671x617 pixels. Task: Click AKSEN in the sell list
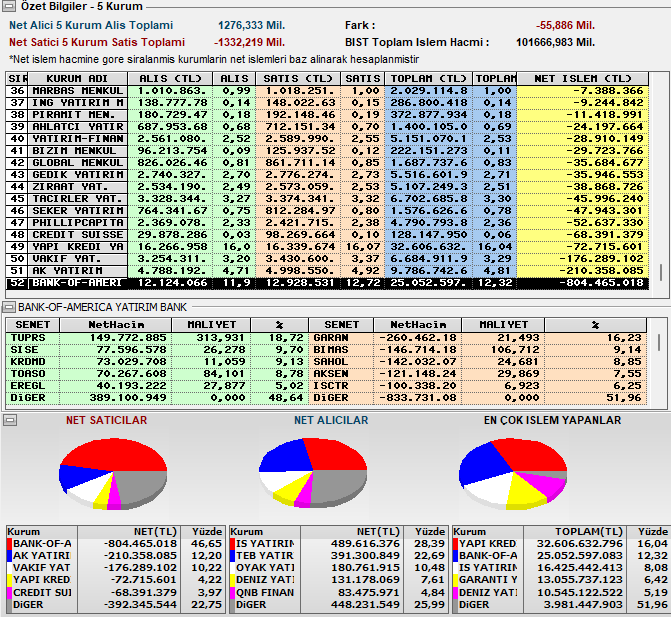pyautogui.click(x=331, y=374)
